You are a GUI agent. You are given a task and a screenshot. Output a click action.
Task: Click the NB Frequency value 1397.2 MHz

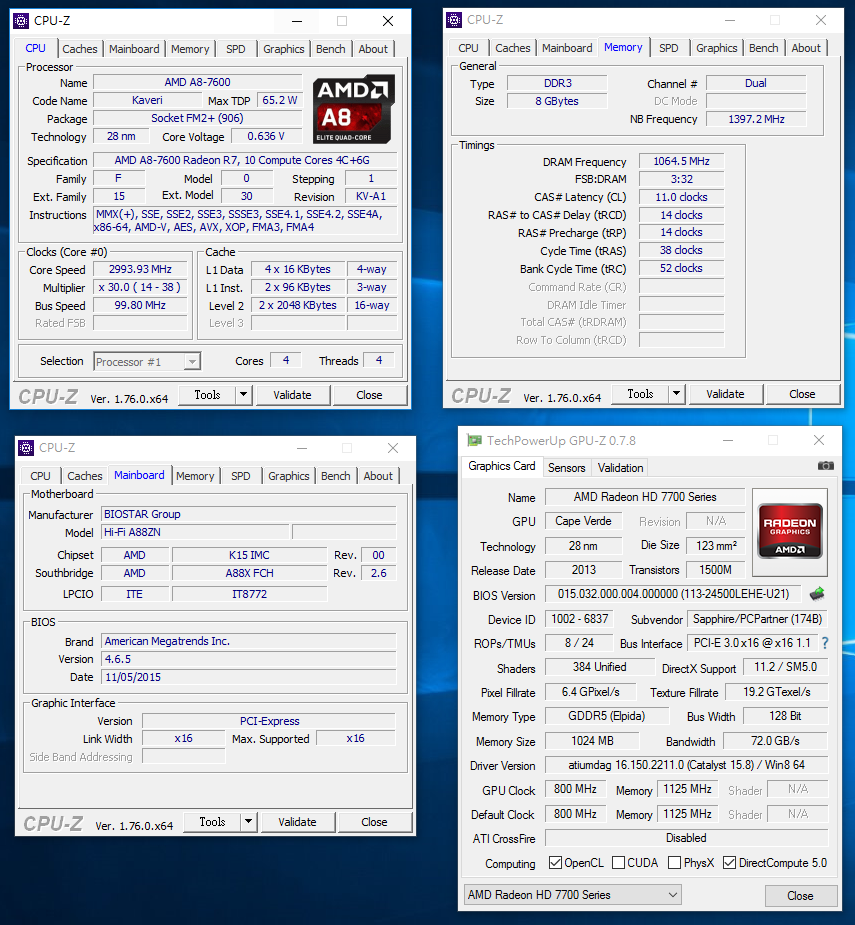click(x=756, y=119)
